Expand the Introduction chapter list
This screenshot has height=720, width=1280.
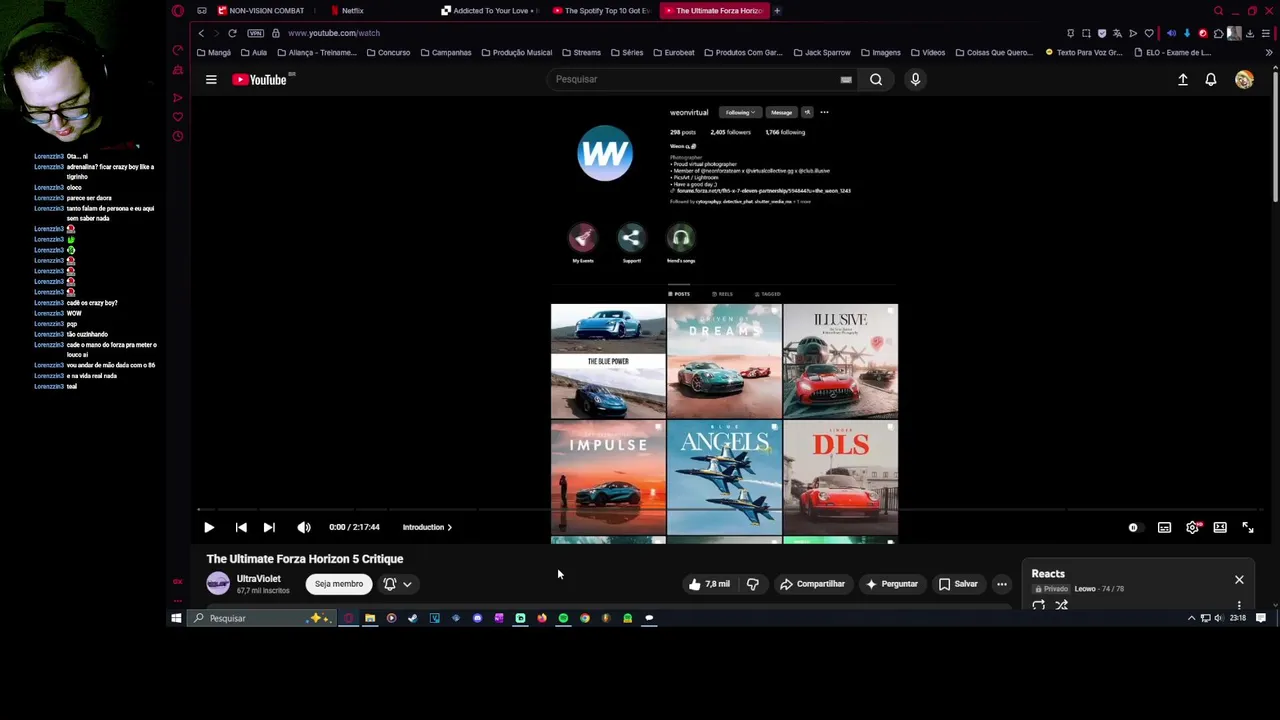(x=427, y=527)
